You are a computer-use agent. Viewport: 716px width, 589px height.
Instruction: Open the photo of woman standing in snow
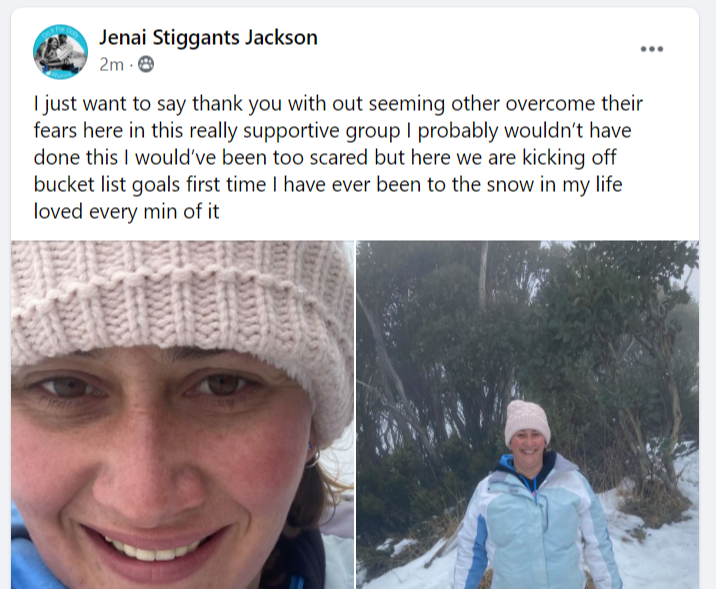coord(527,415)
